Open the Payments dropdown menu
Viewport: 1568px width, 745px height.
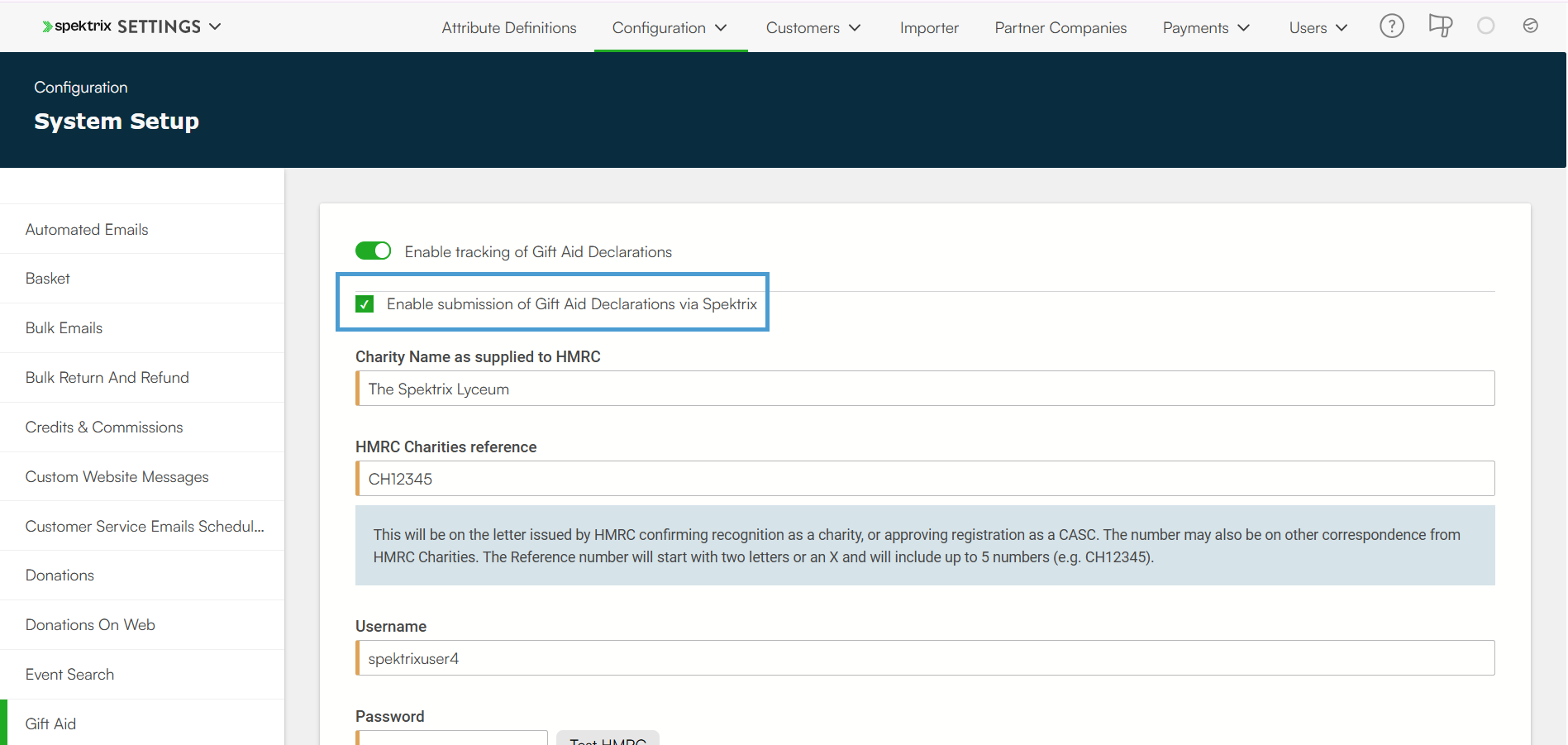click(x=1207, y=28)
